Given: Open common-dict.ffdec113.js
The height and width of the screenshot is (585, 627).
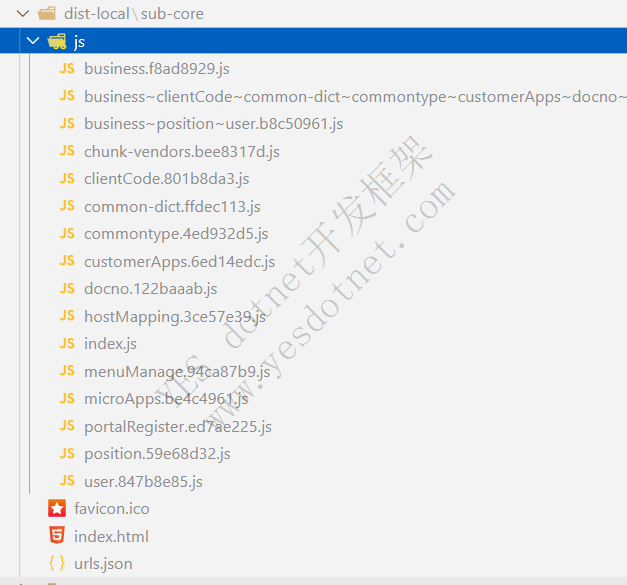Looking at the screenshot, I should pos(172,206).
